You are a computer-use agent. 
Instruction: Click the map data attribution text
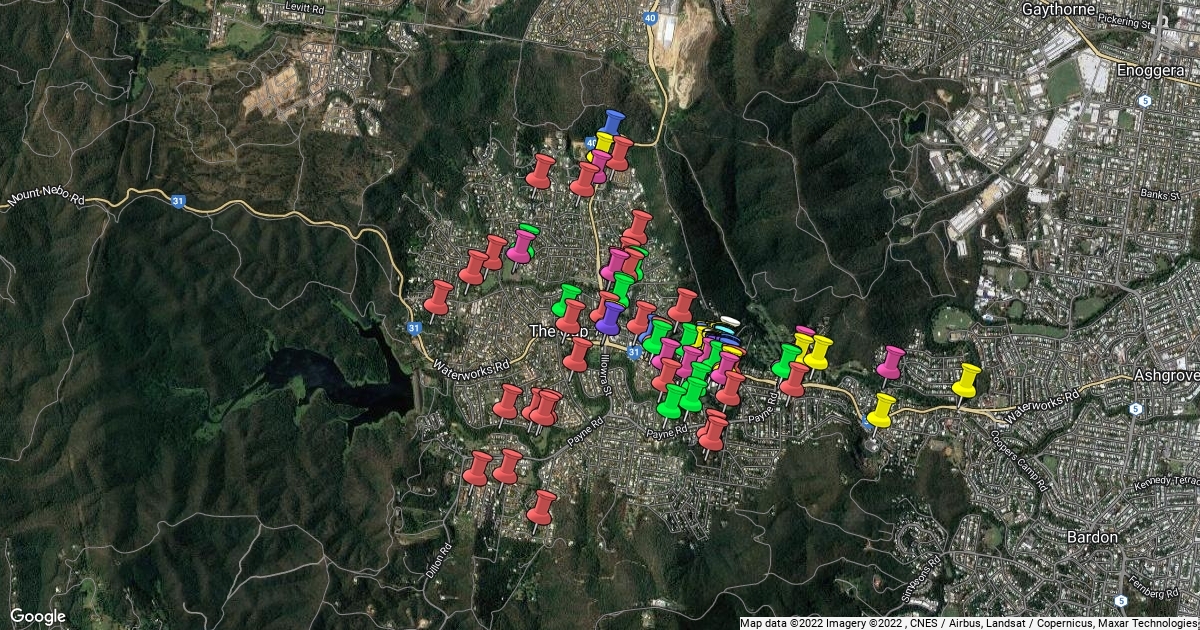click(x=968, y=623)
